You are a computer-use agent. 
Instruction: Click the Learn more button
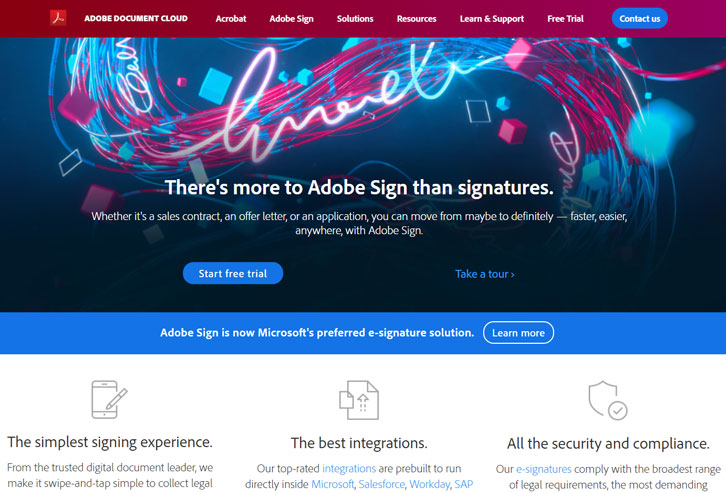coord(518,333)
